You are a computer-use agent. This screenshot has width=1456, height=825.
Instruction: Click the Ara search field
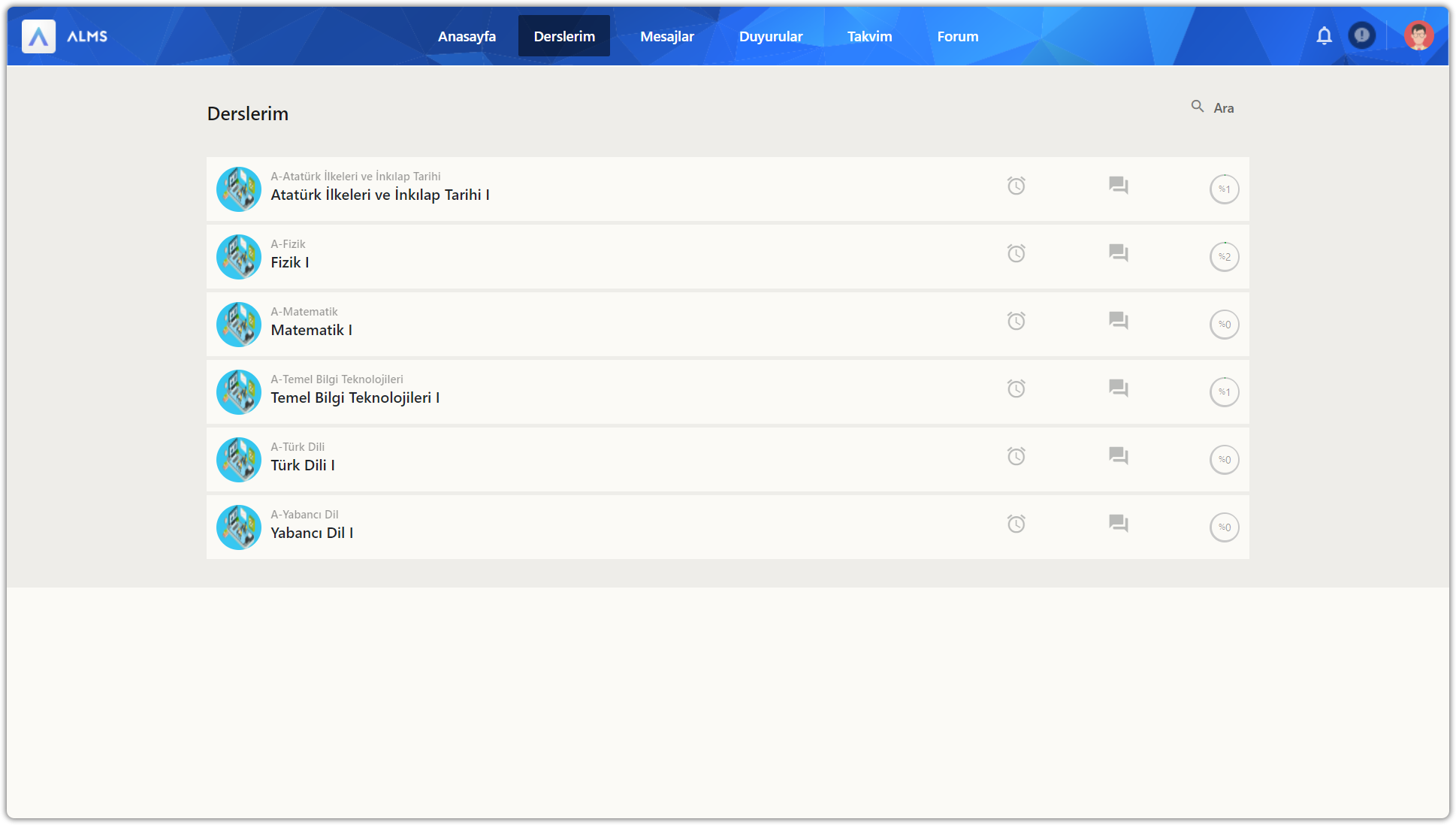tap(1224, 108)
